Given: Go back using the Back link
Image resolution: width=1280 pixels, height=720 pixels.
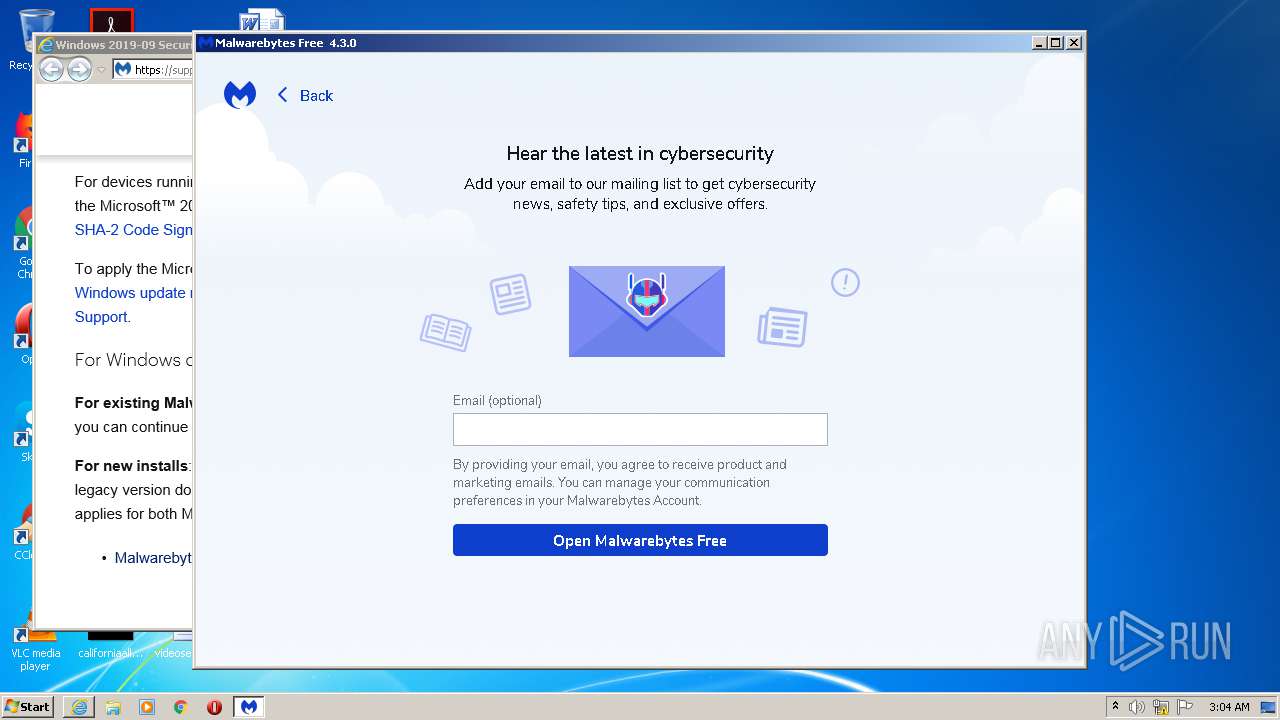Looking at the screenshot, I should click(x=305, y=95).
